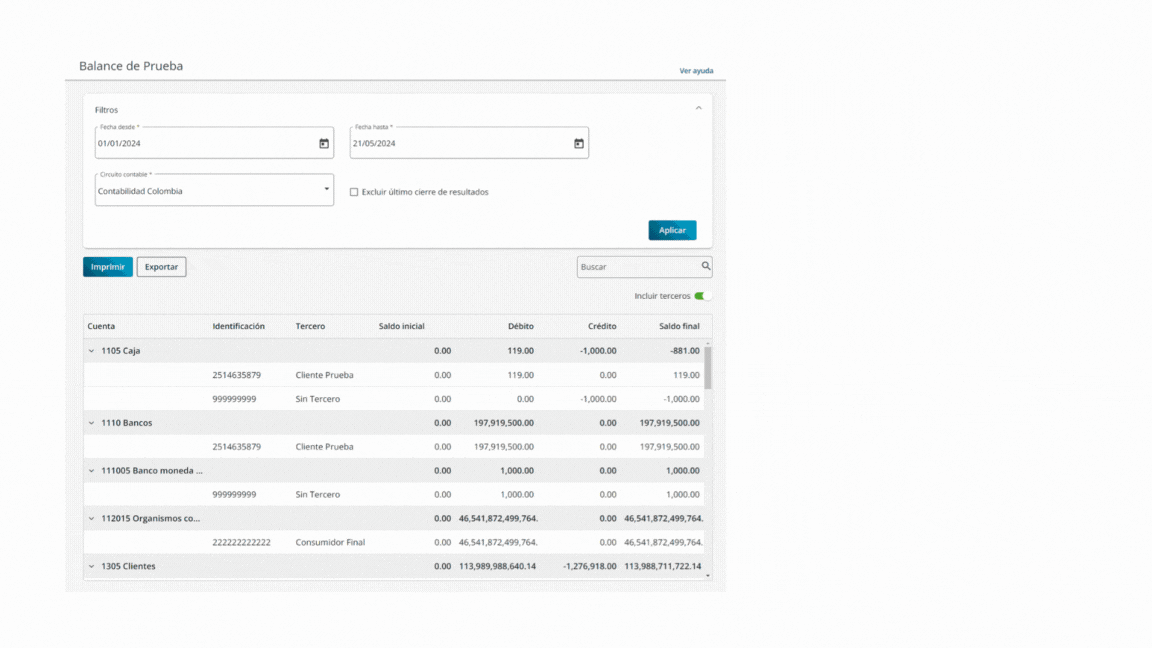This screenshot has height=648, width=1152.
Task: Click the 1305 Clientes account name
Action: click(x=129, y=566)
